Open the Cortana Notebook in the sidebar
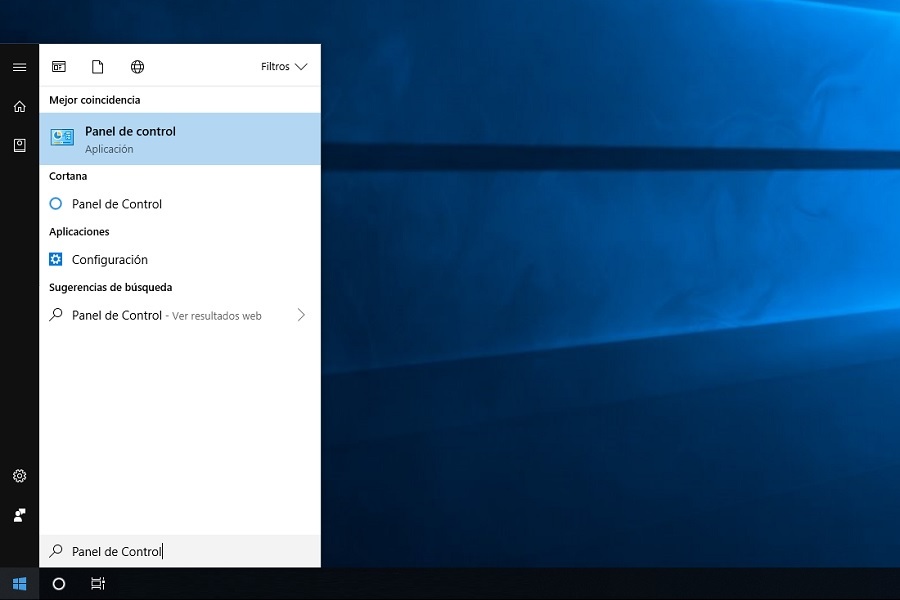900x600 pixels. click(x=19, y=145)
